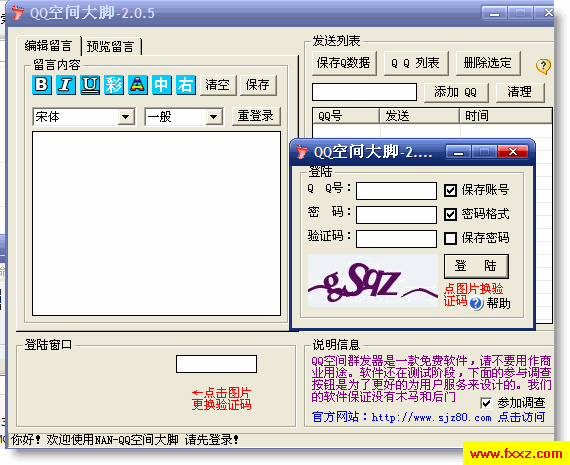Switch to the 预览留言 tab
The height and width of the screenshot is (465, 570).
pyautogui.click(x=111, y=47)
